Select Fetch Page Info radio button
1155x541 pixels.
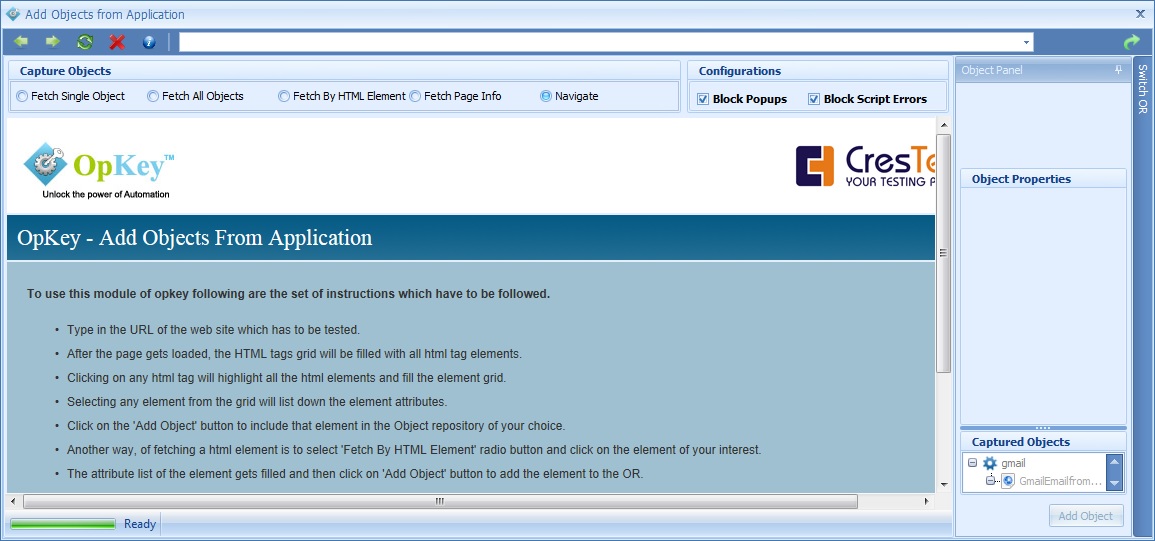pyautogui.click(x=415, y=96)
